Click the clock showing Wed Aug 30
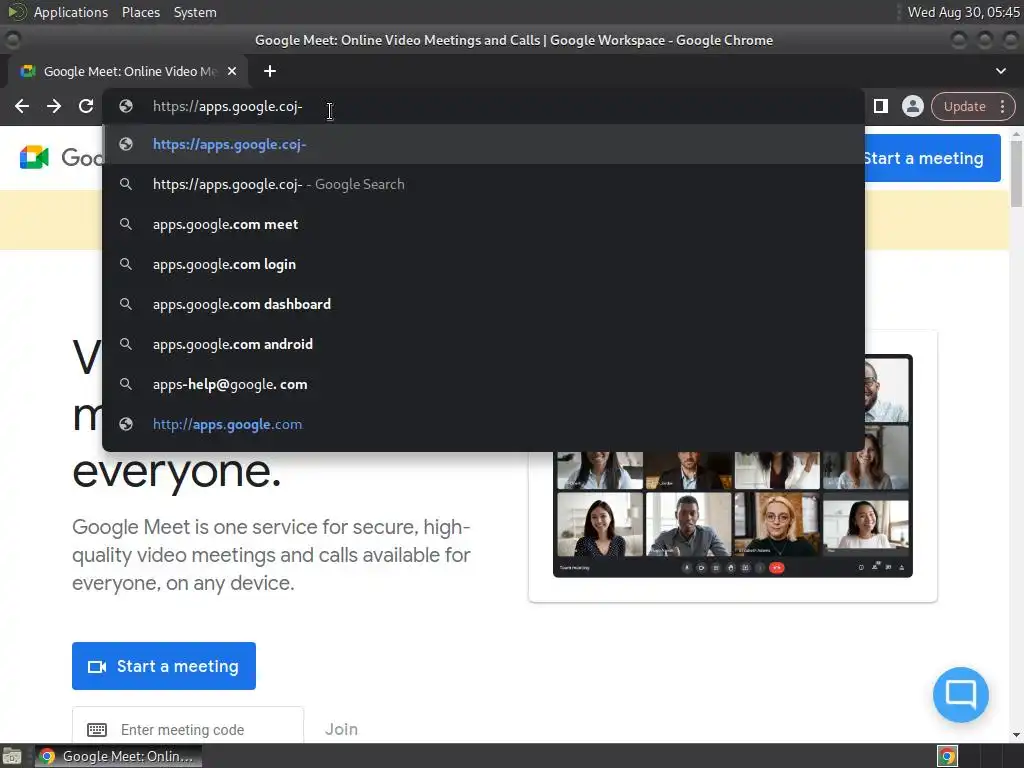This screenshot has width=1024, height=768. pos(963,12)
